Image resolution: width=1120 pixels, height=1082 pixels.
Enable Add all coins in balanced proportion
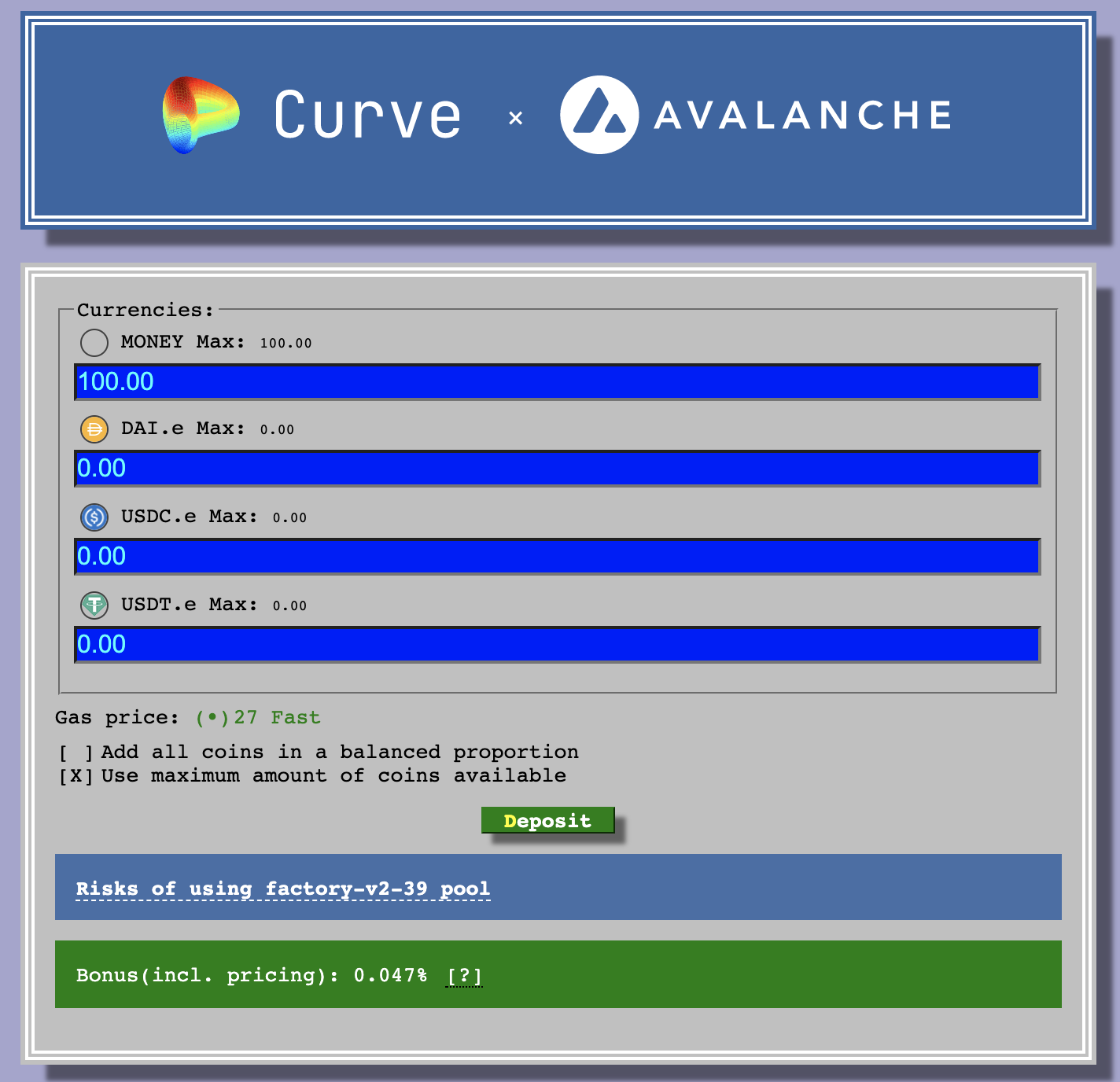tap(76, 753)
